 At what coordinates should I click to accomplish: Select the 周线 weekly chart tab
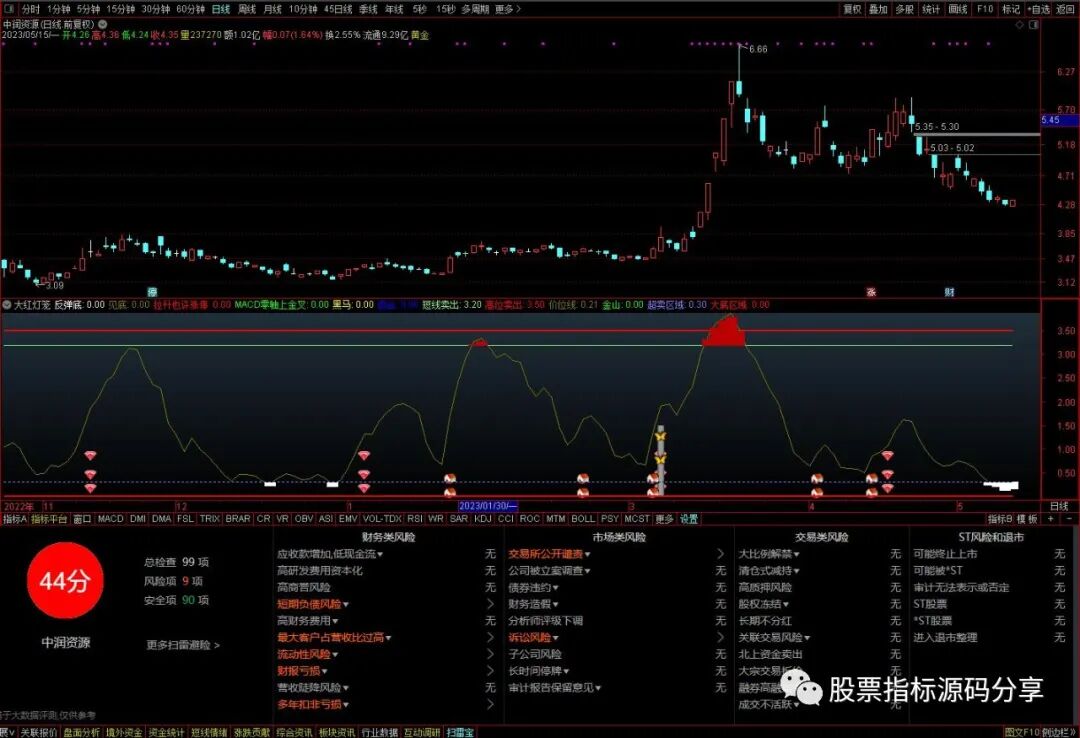[247, 9]
